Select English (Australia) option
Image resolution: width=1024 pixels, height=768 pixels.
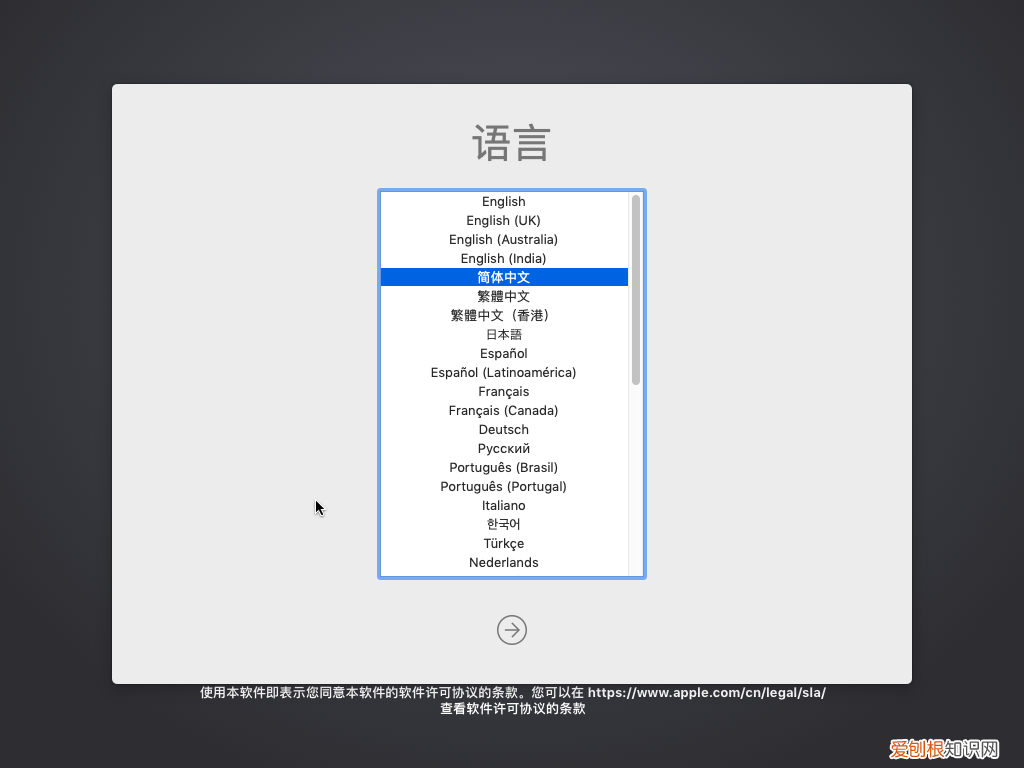click(x=504, y=240)
